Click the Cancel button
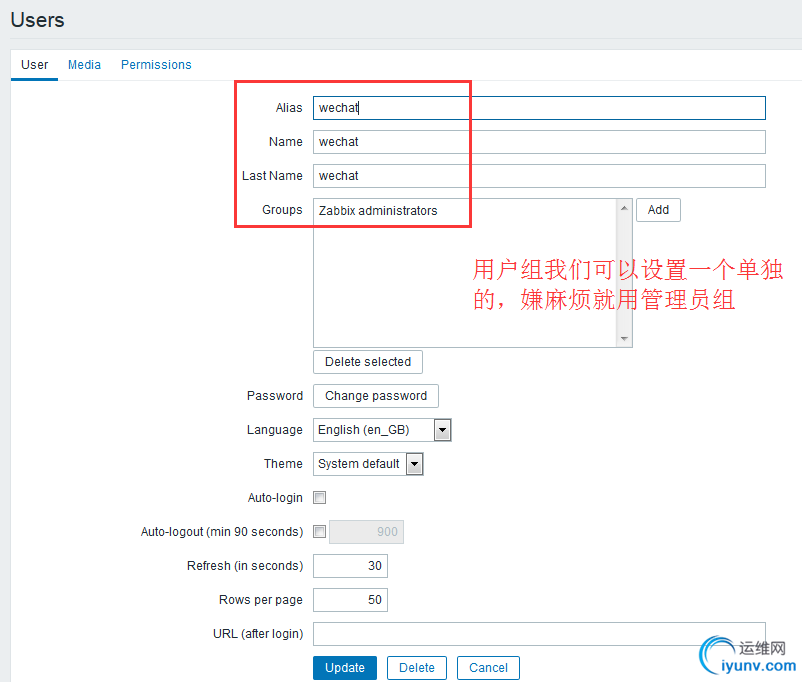 tap(488, 668)
